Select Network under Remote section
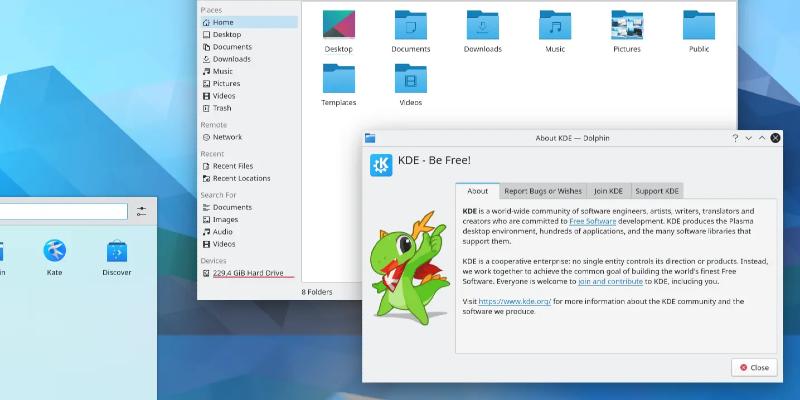The width and height of the screenshot is (800, 400). (x=227, y=137)
